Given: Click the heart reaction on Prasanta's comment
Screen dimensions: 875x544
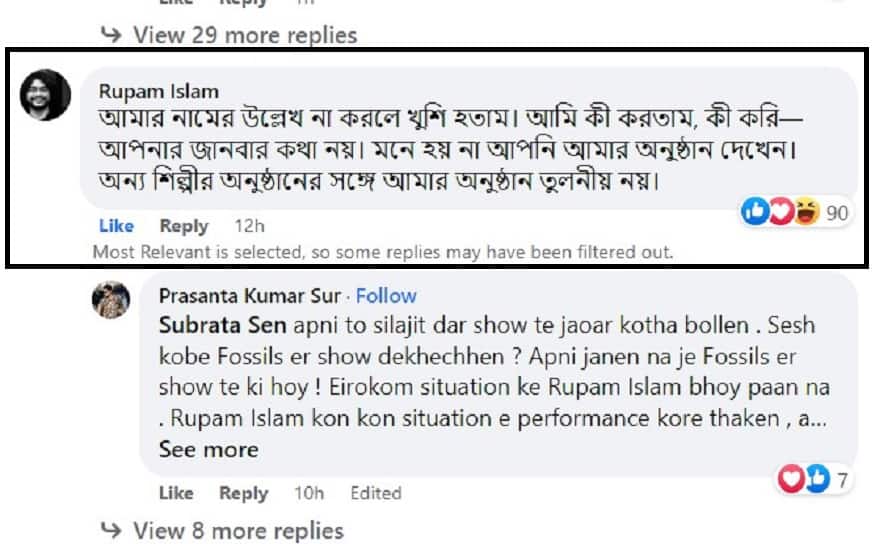Looking at the screenshot, I should [x=791, y=480].
